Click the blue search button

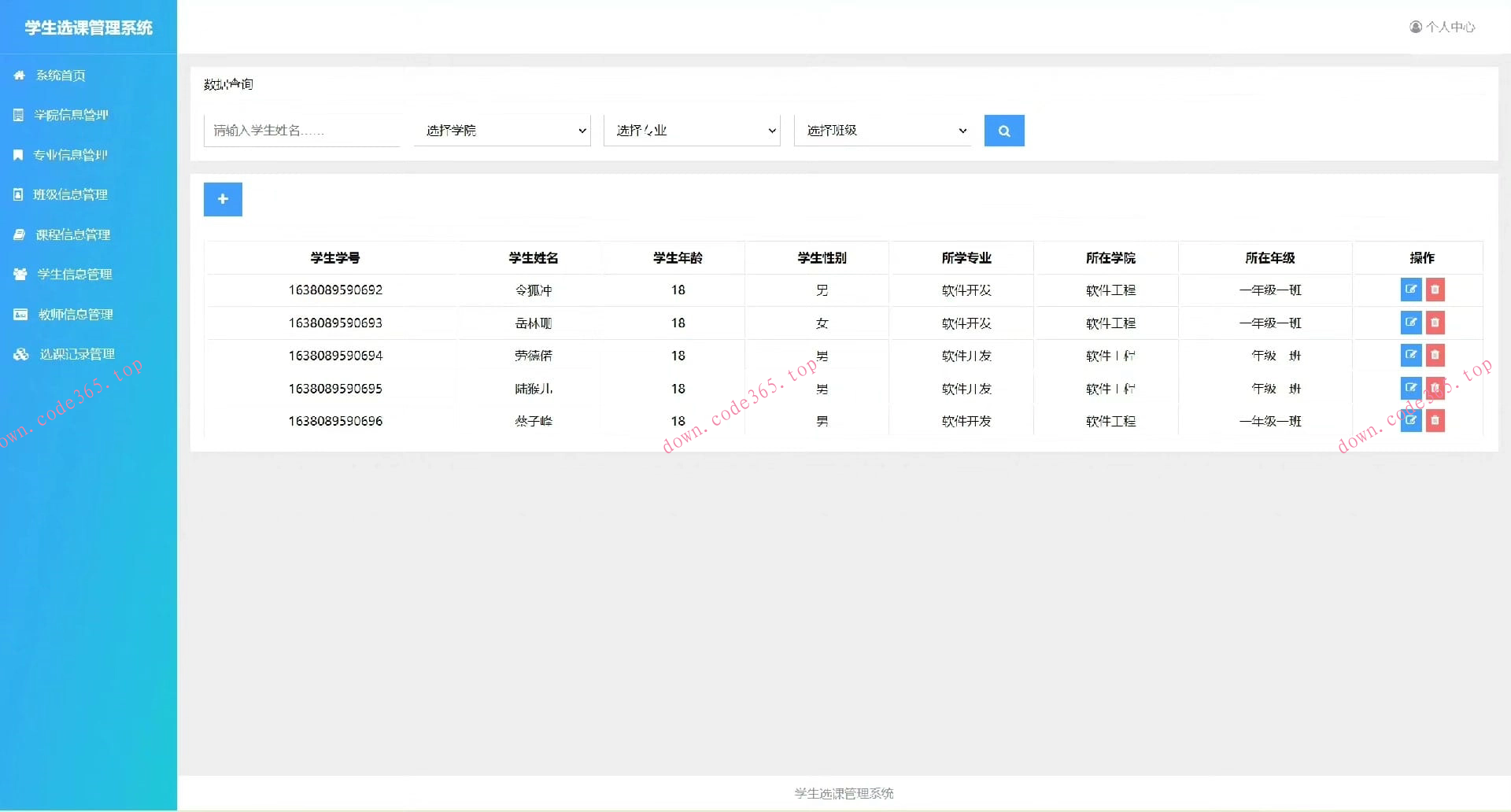1003,130
